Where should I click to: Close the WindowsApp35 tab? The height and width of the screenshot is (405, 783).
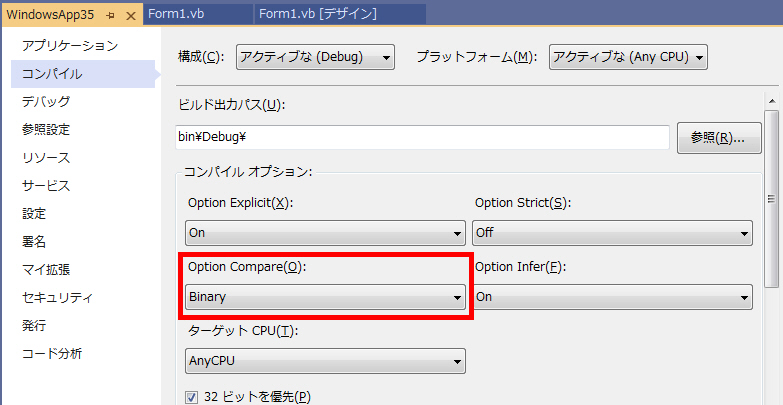pyautogui.click(x=131, y=15)
